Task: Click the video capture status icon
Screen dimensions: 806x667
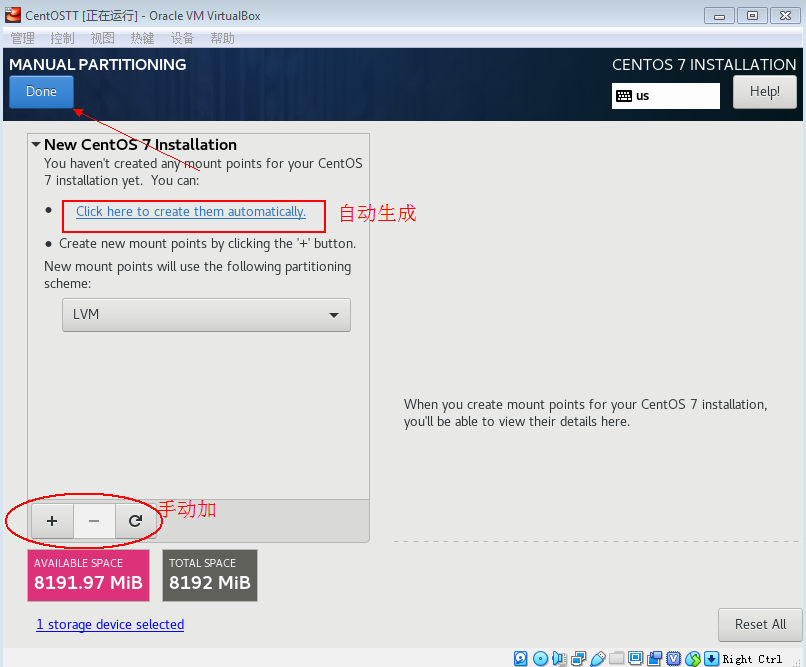Action: (x=655, y=658)
